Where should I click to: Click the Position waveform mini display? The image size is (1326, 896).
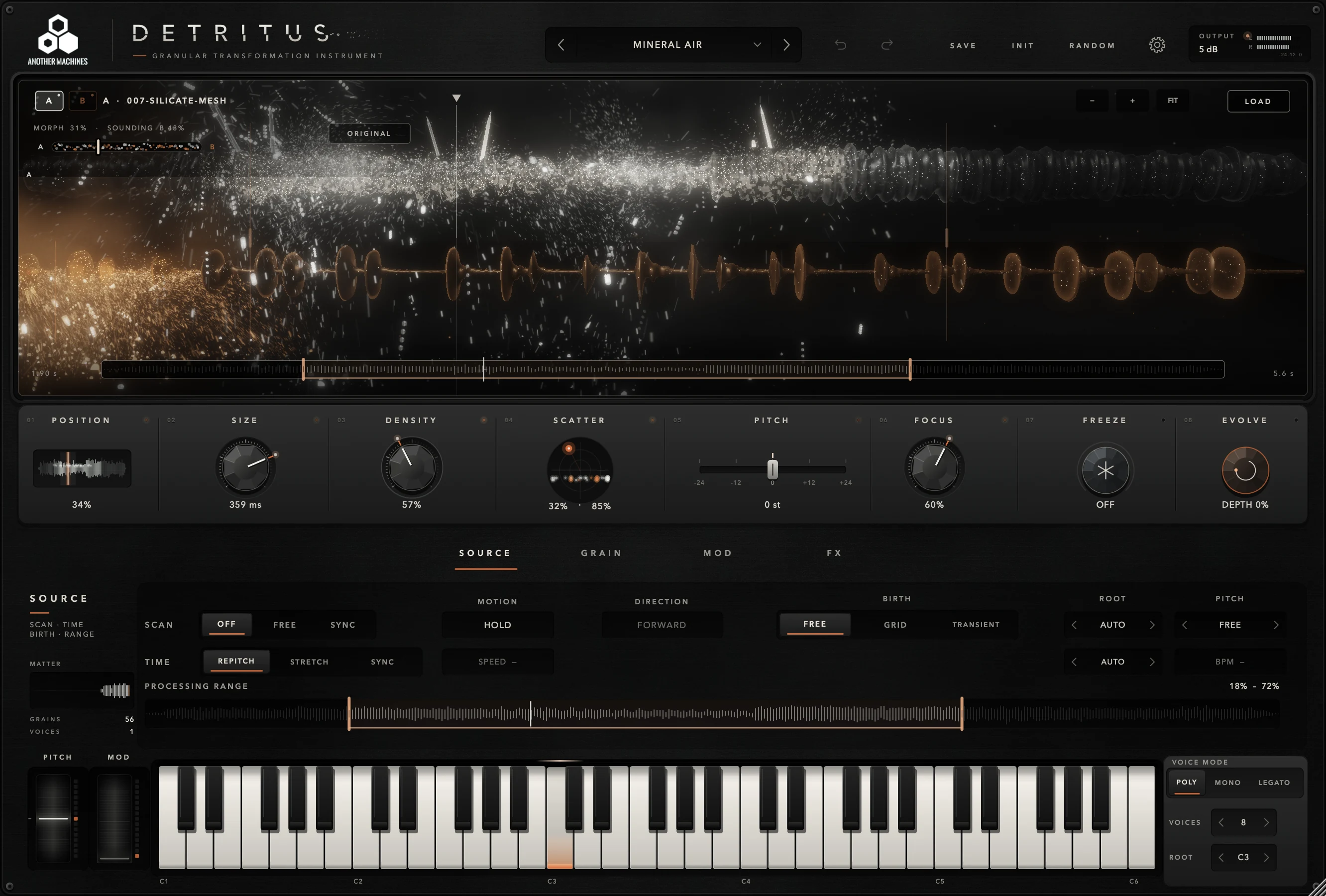coord(82,468)
